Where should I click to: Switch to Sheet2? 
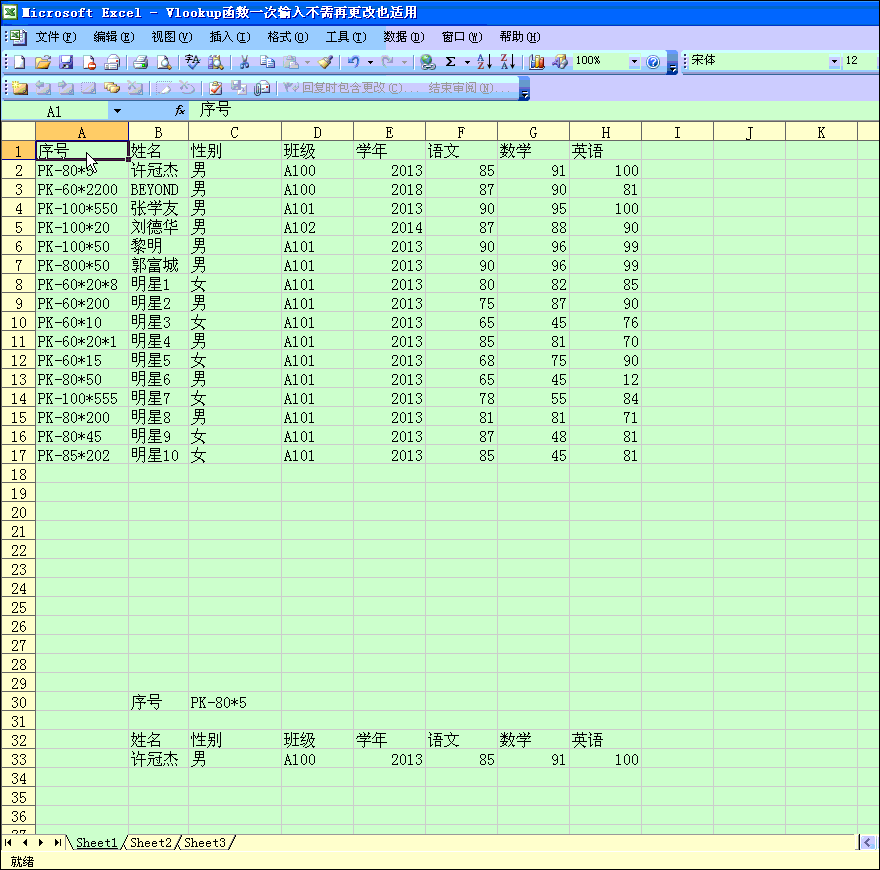coord(150,843)
